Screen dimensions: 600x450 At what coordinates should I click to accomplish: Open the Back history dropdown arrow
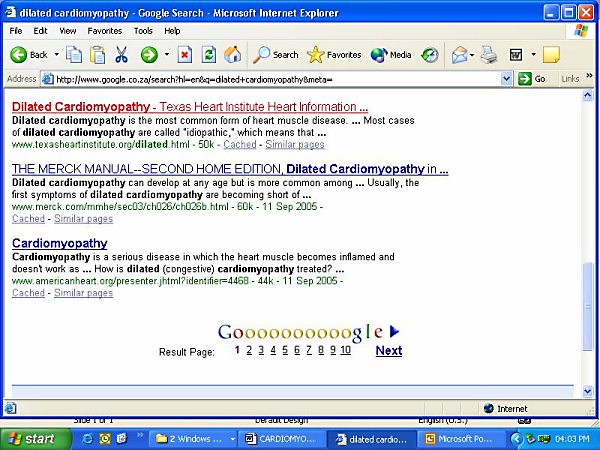[x=56, y=55]
